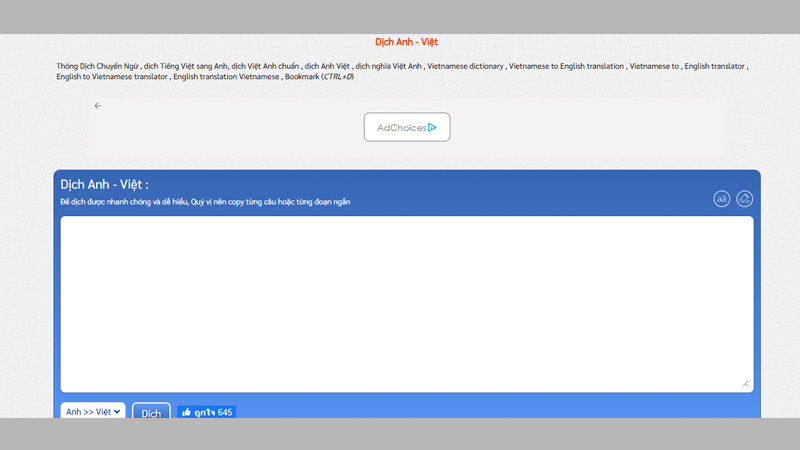This screenshot has height=450, width=800.
Task: Click the thumbs-up like button 645
Action: [207, 412]
